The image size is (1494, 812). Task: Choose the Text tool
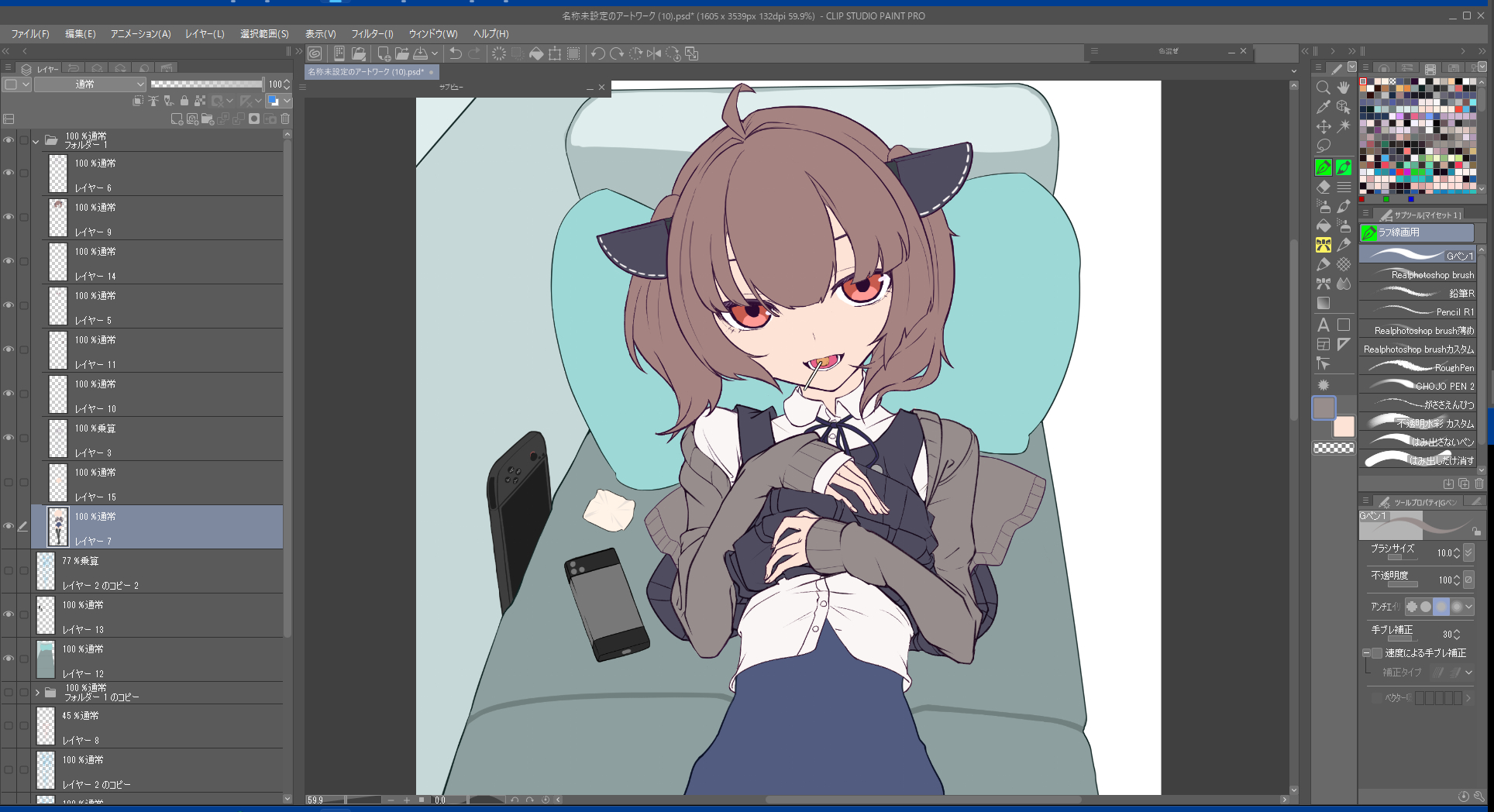(1324, 325)
